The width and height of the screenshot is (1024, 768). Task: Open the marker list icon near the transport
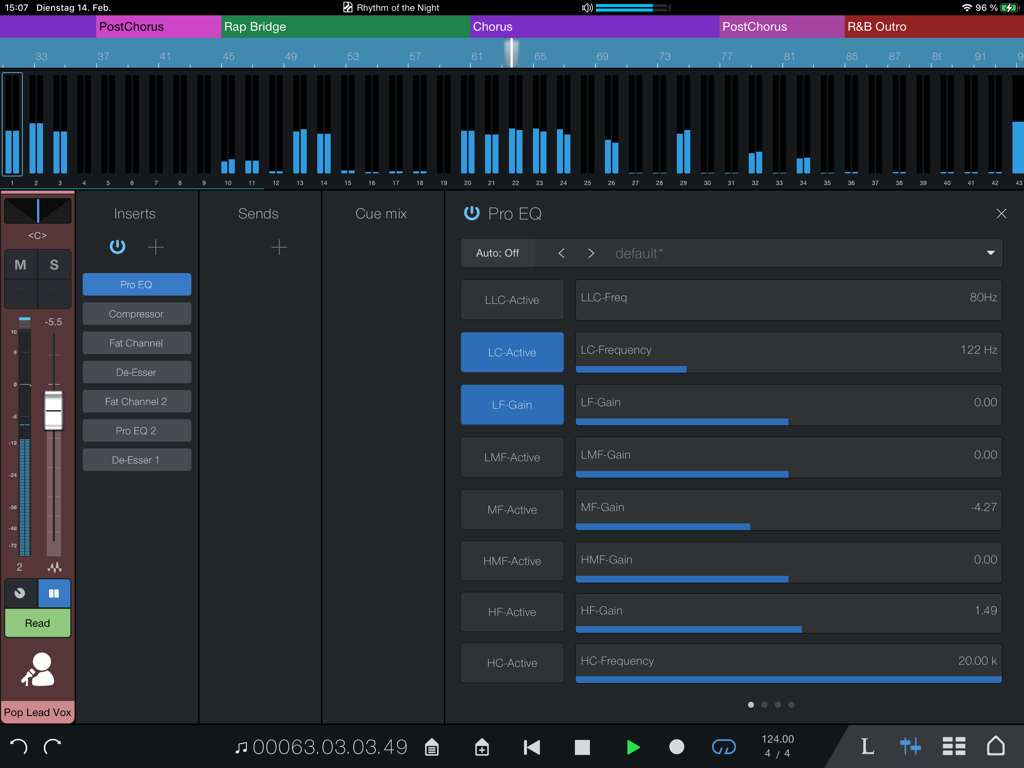click(432, 746)
